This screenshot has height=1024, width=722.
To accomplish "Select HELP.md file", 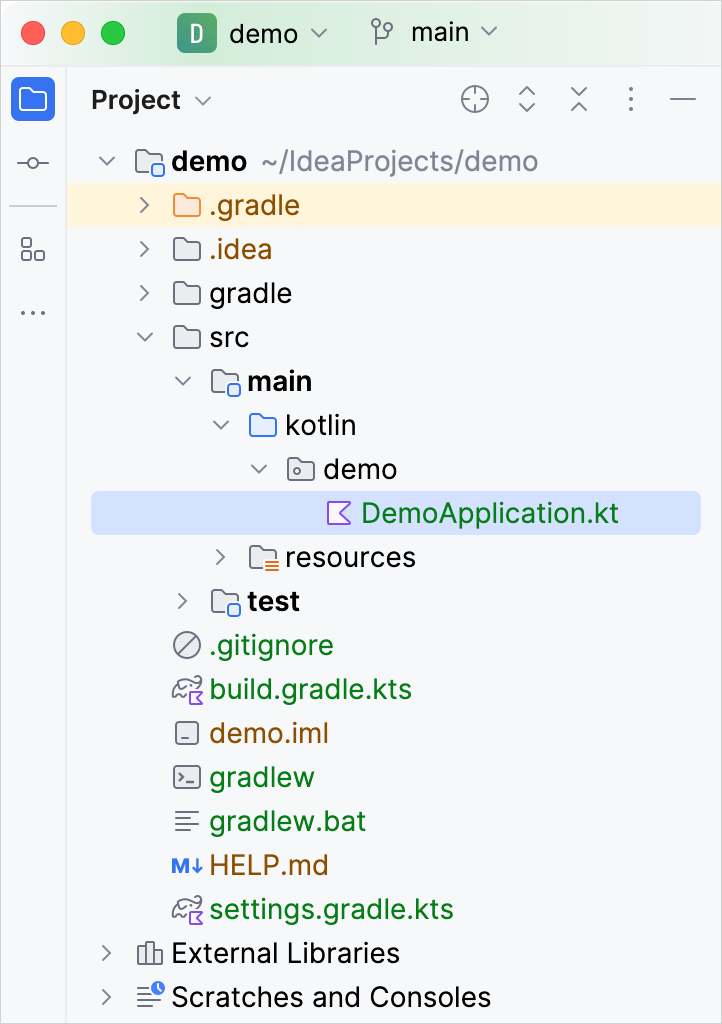I will [269, 865].
